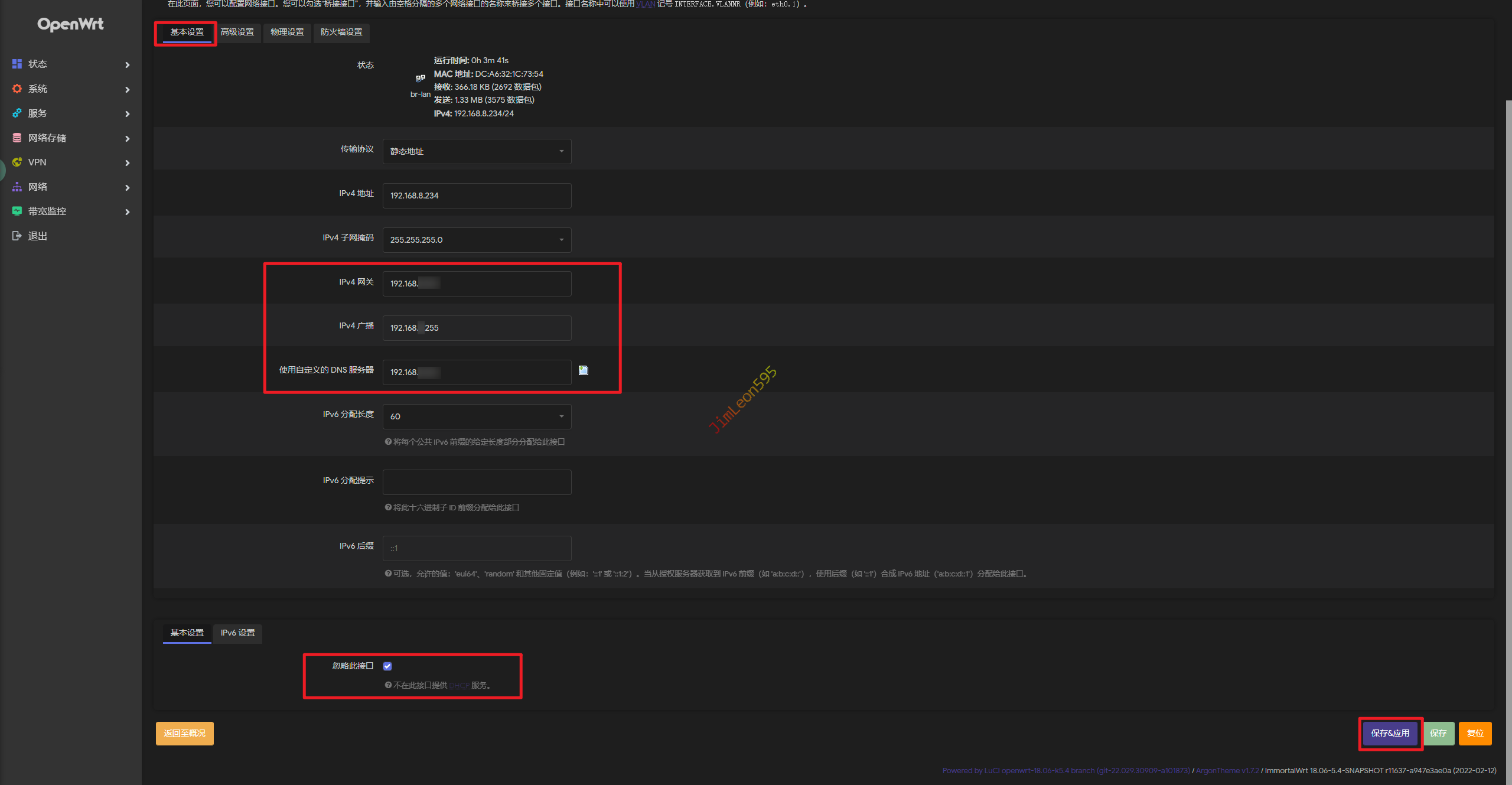Open the IPv4 子网掩码 netmask dropdown
Image resolution: width=1512 pixels, height=785 pixels.
pos(477,240)
